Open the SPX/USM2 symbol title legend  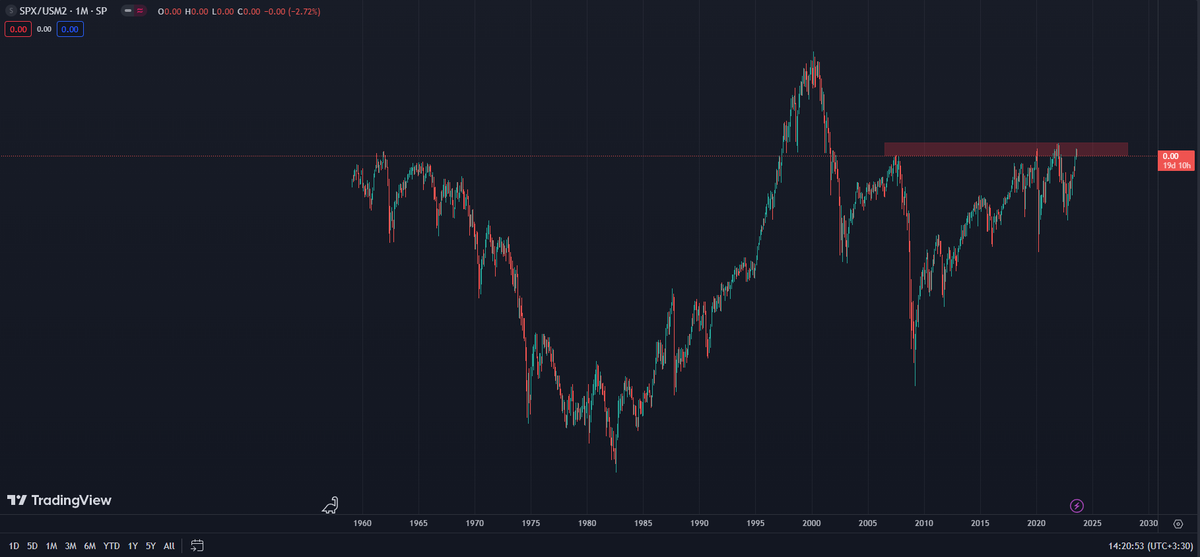click(62, 11)
